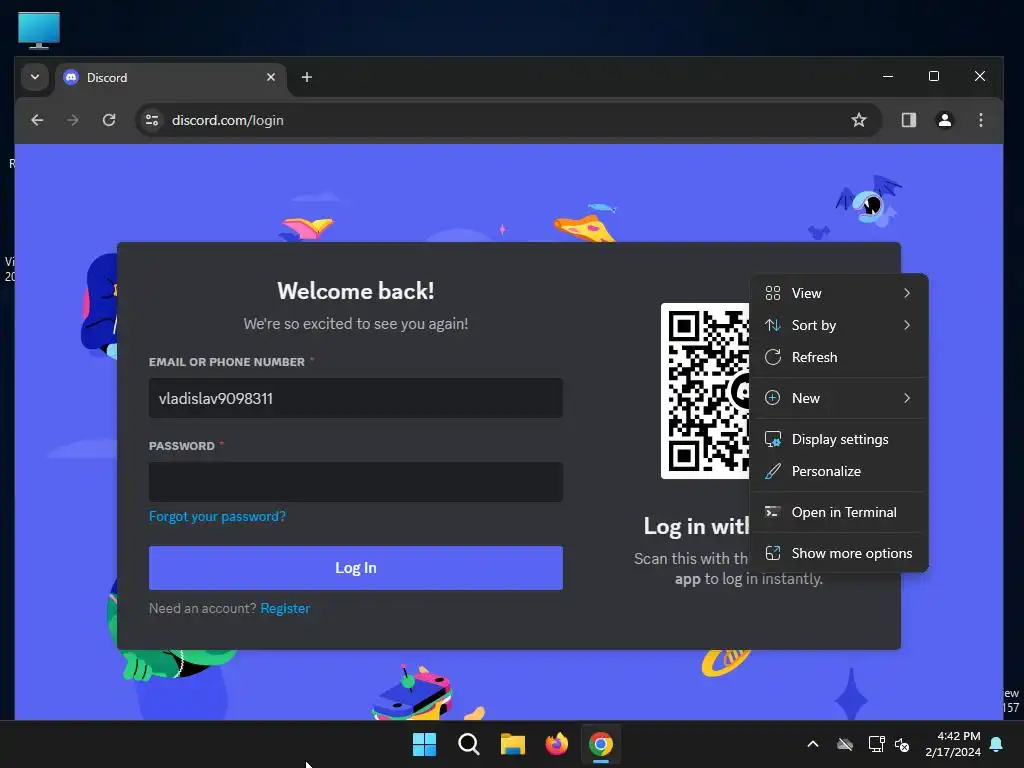1024x768 pixels.
Task: Open site information icon in address bar
Action: click(152, 120)
